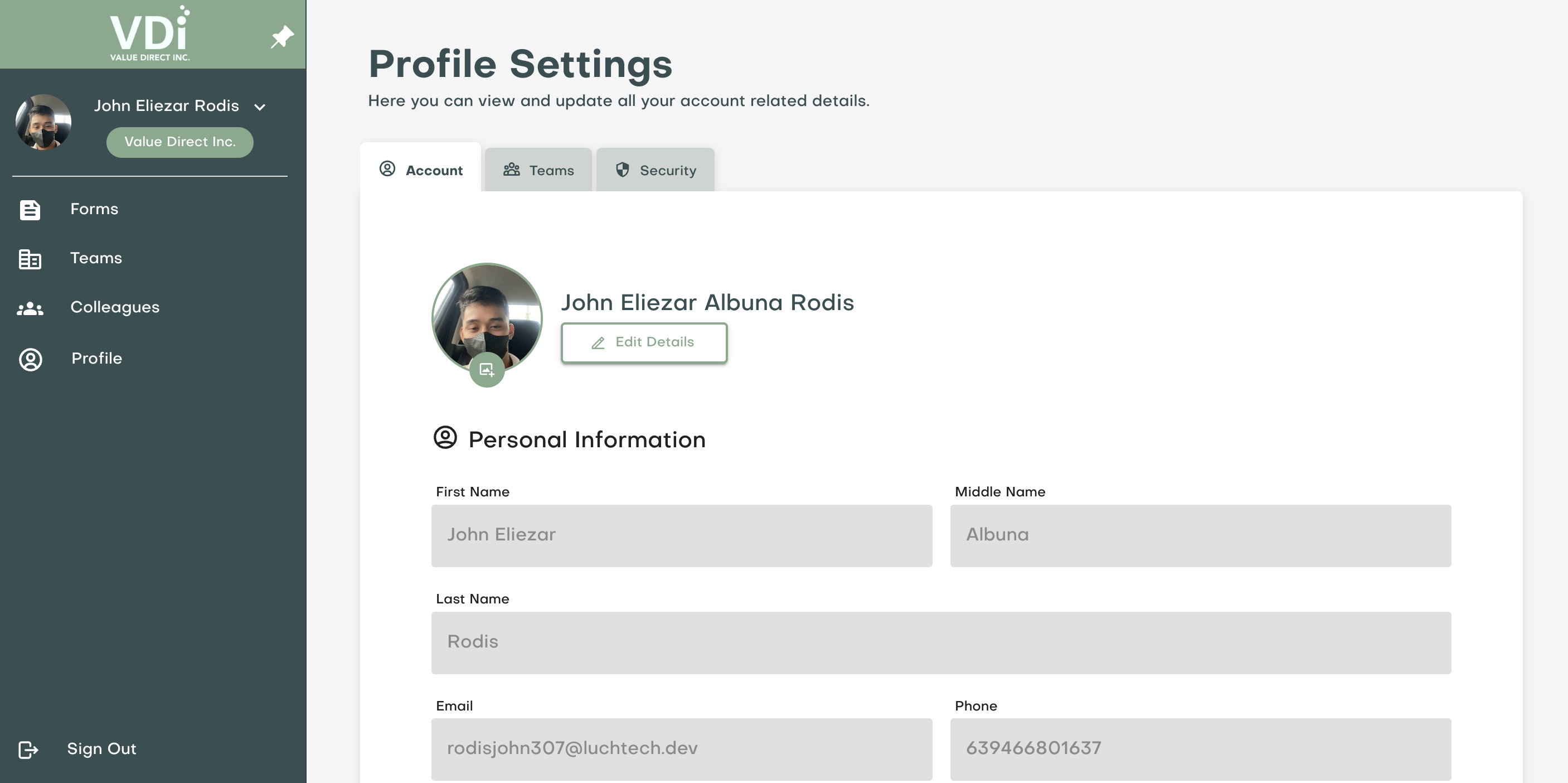
Task: Select the Email field showing rodisjohn307@luchtech.dev
Action: [681, 749]
